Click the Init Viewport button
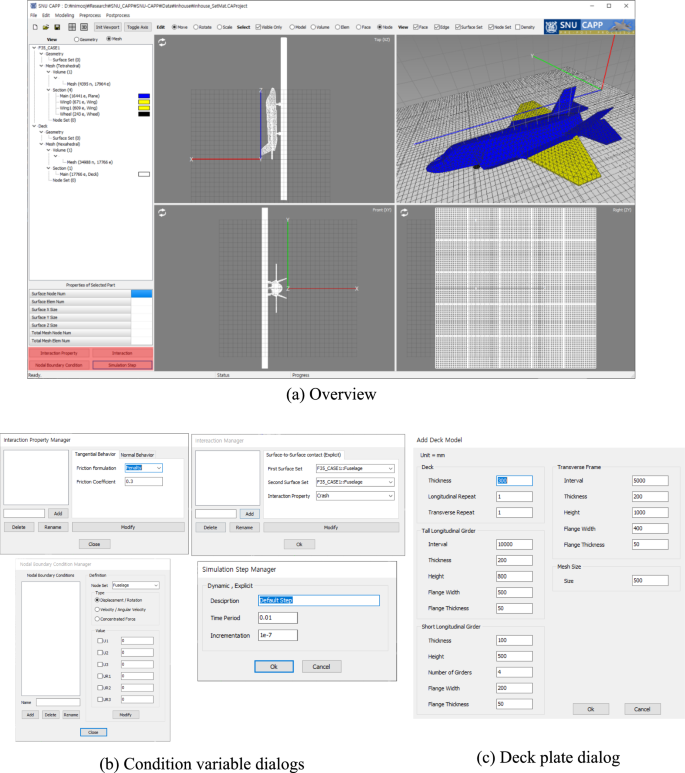 click(x=108, y=27)
